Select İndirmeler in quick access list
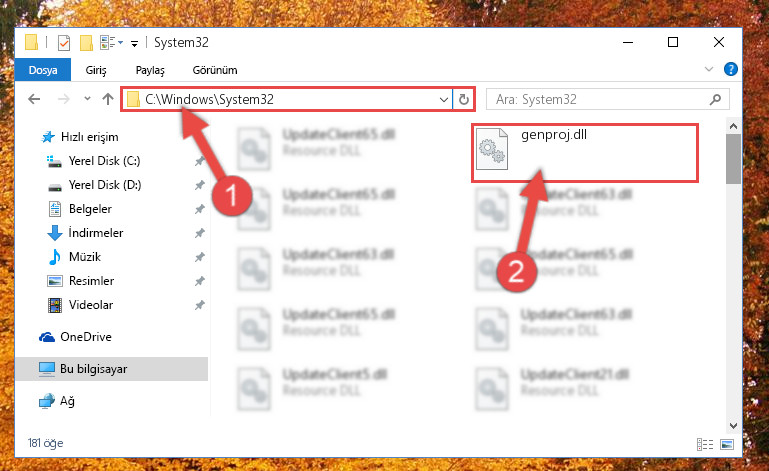This screenshot has height=471, width=769. click(96, 233)
